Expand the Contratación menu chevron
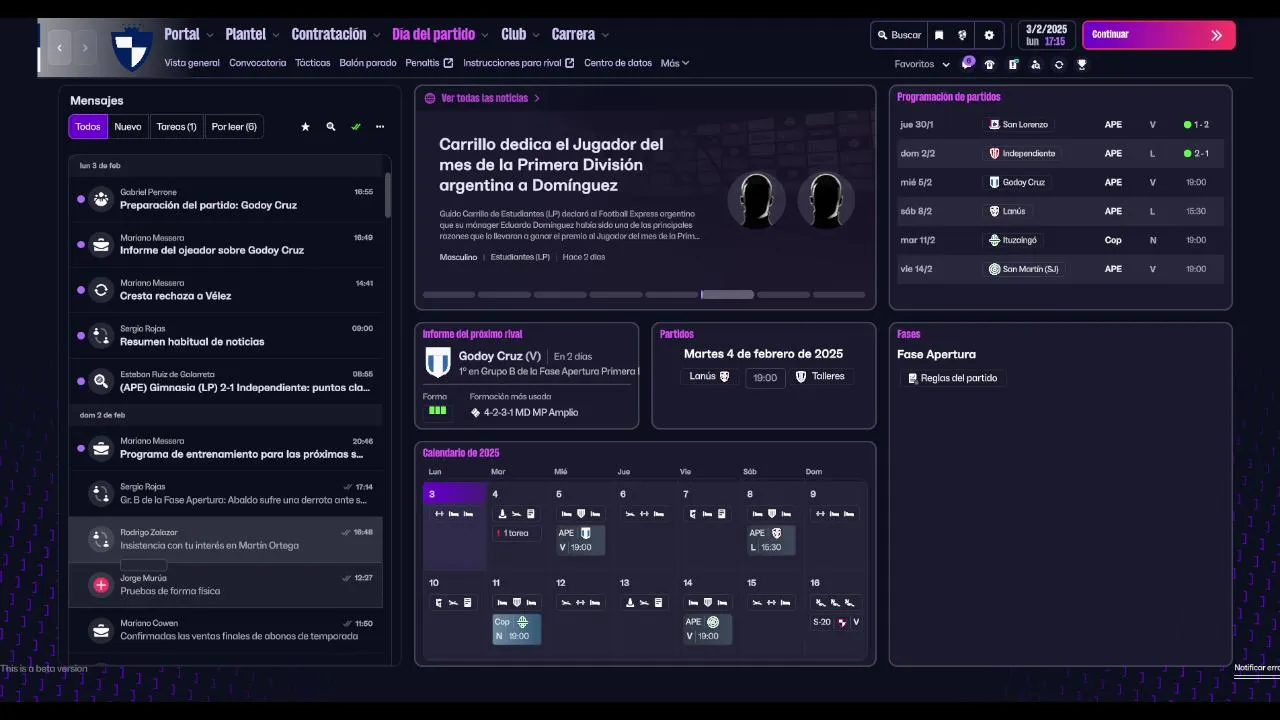This screenshot has height=720, width=1280. point(377,35)
